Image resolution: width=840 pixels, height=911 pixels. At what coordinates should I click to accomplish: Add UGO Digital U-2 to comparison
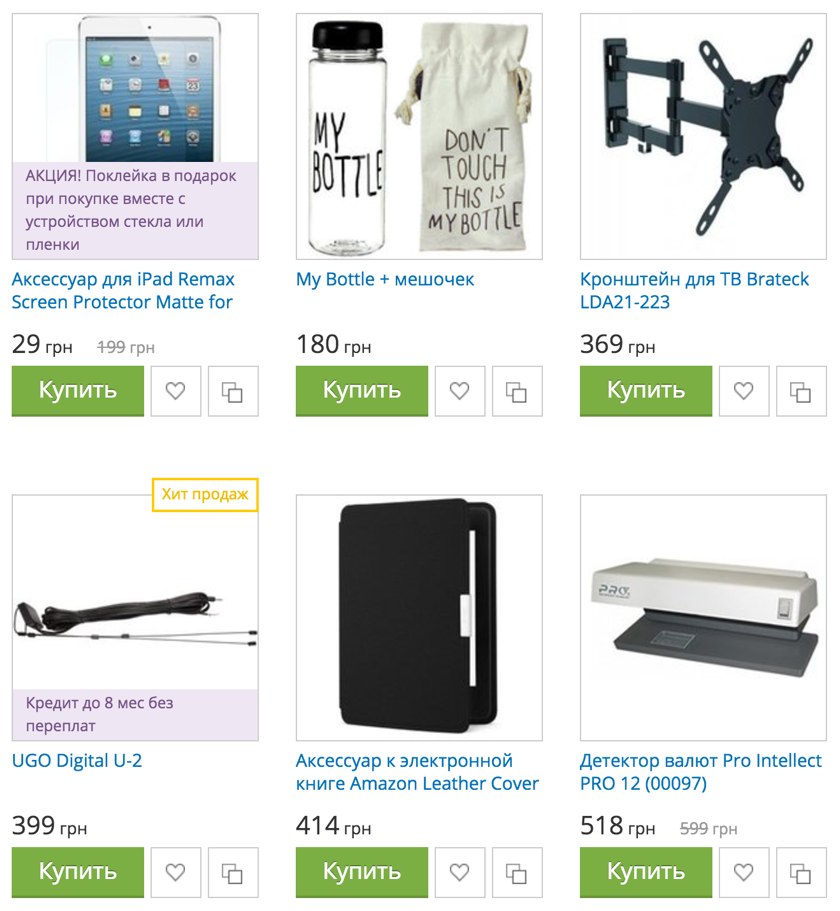[x=233, y=872]
